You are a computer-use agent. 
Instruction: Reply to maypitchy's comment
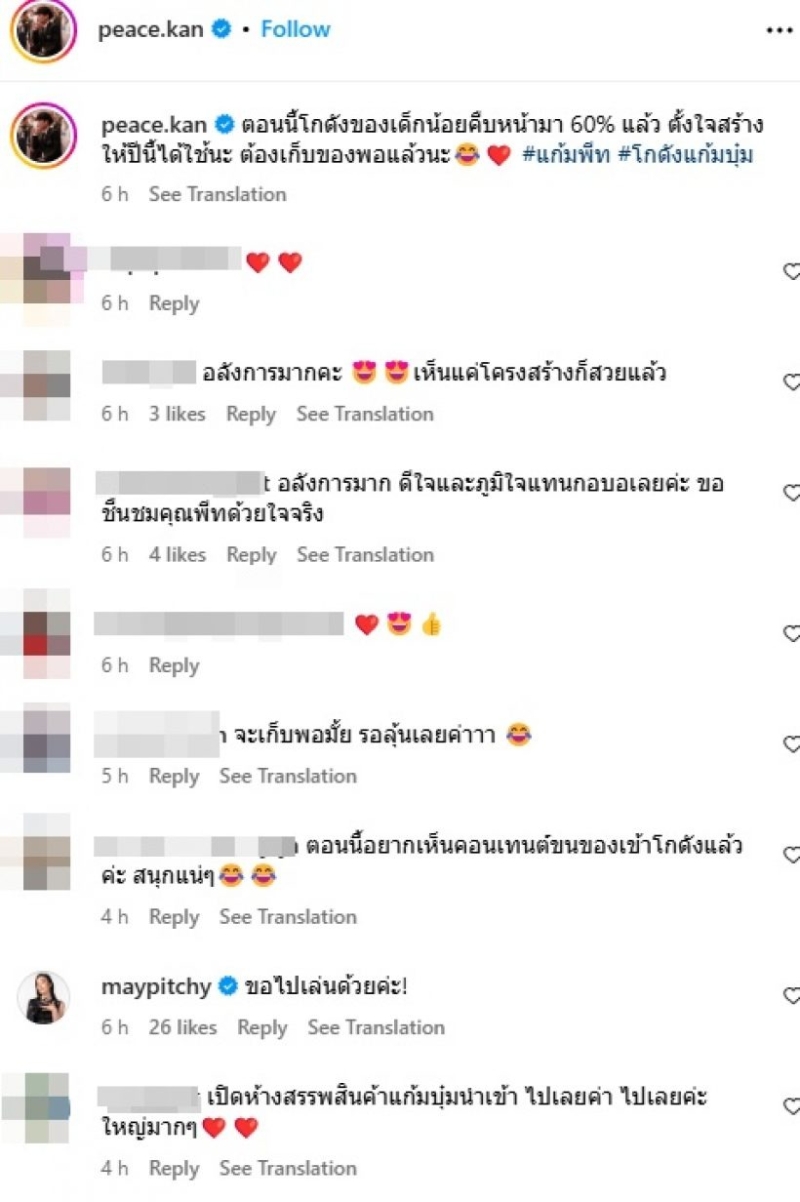pyautogui.click(x=262, y=1027)
